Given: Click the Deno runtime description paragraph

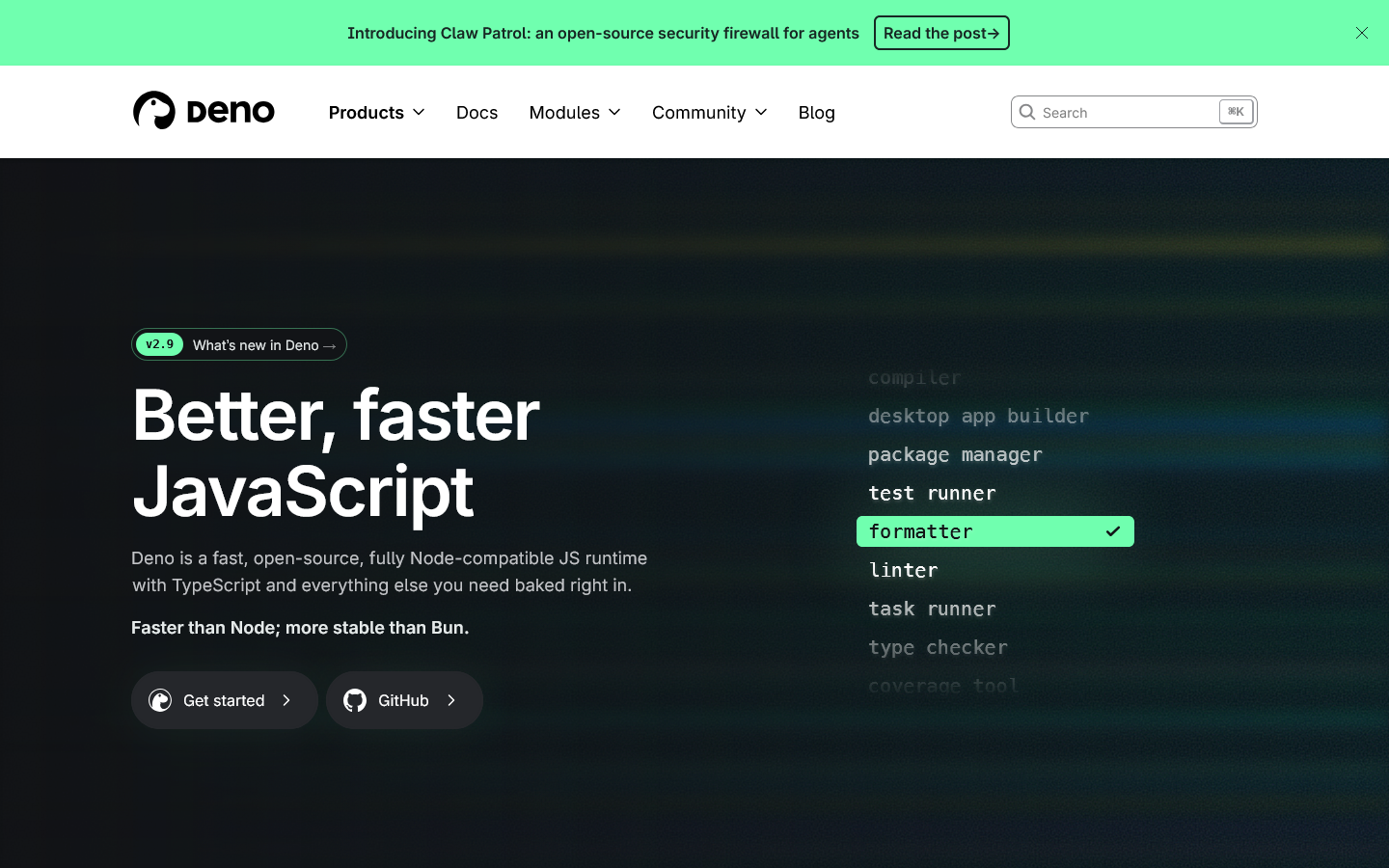Looking at the screenshot, I should pyautogui.click(x=389, y=572).
